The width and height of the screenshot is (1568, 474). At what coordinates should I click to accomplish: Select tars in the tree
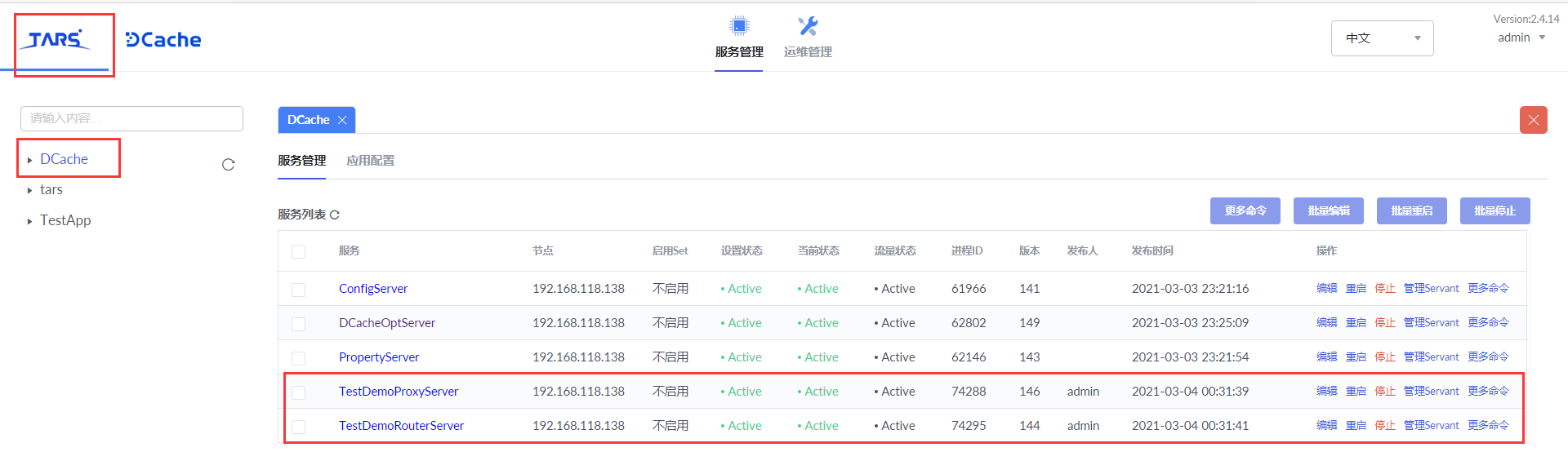51,189
